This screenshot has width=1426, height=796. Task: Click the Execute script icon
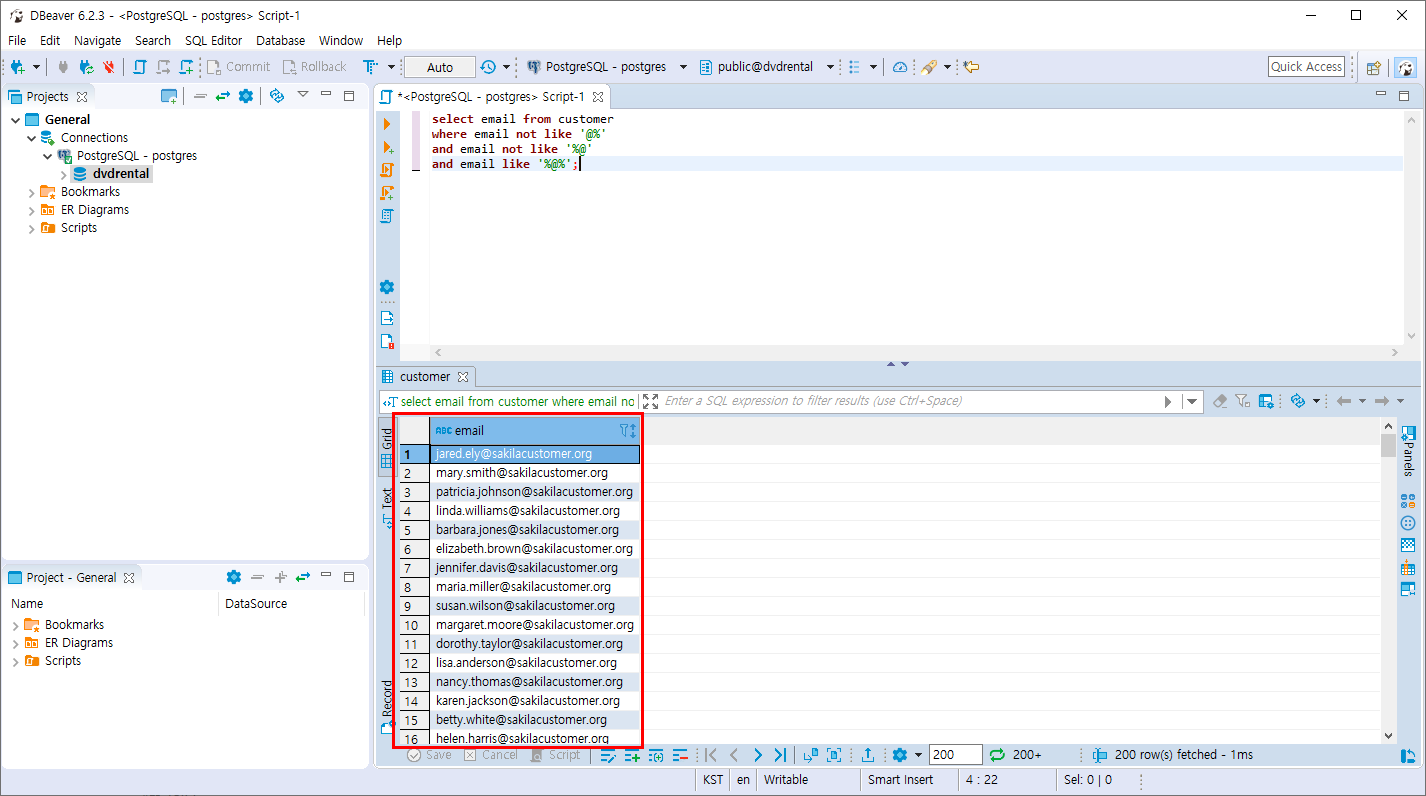pos(387,170)
